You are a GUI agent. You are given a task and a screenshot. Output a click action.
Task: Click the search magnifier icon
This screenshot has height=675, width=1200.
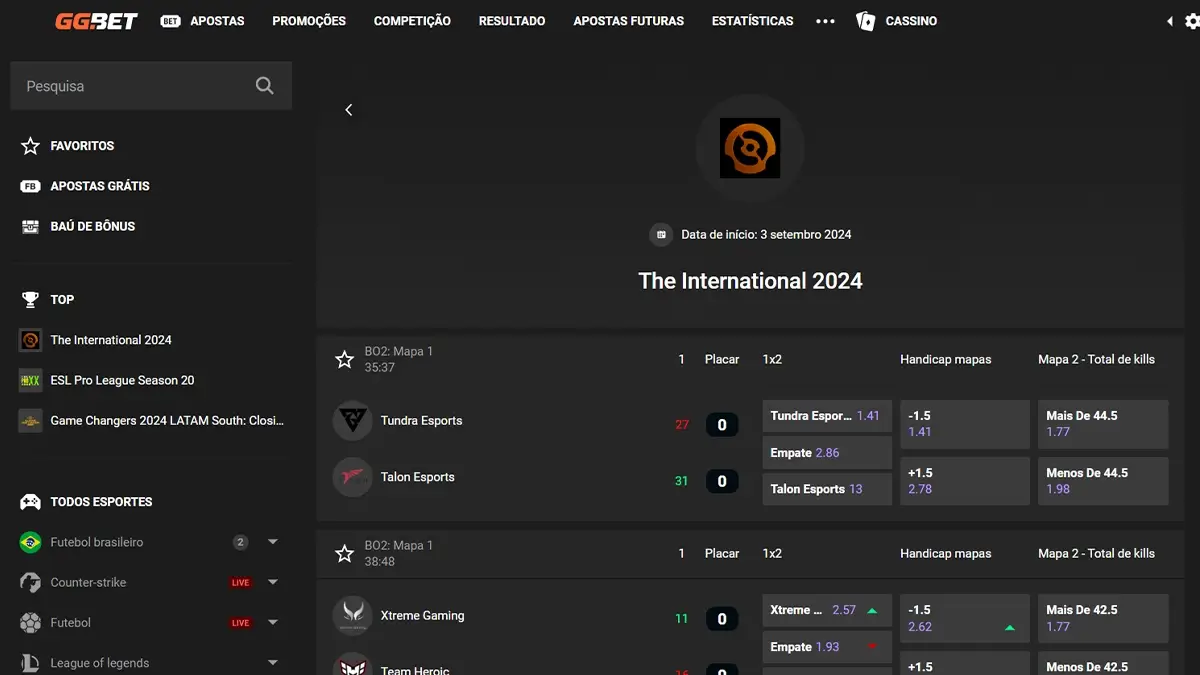(264, 86)
